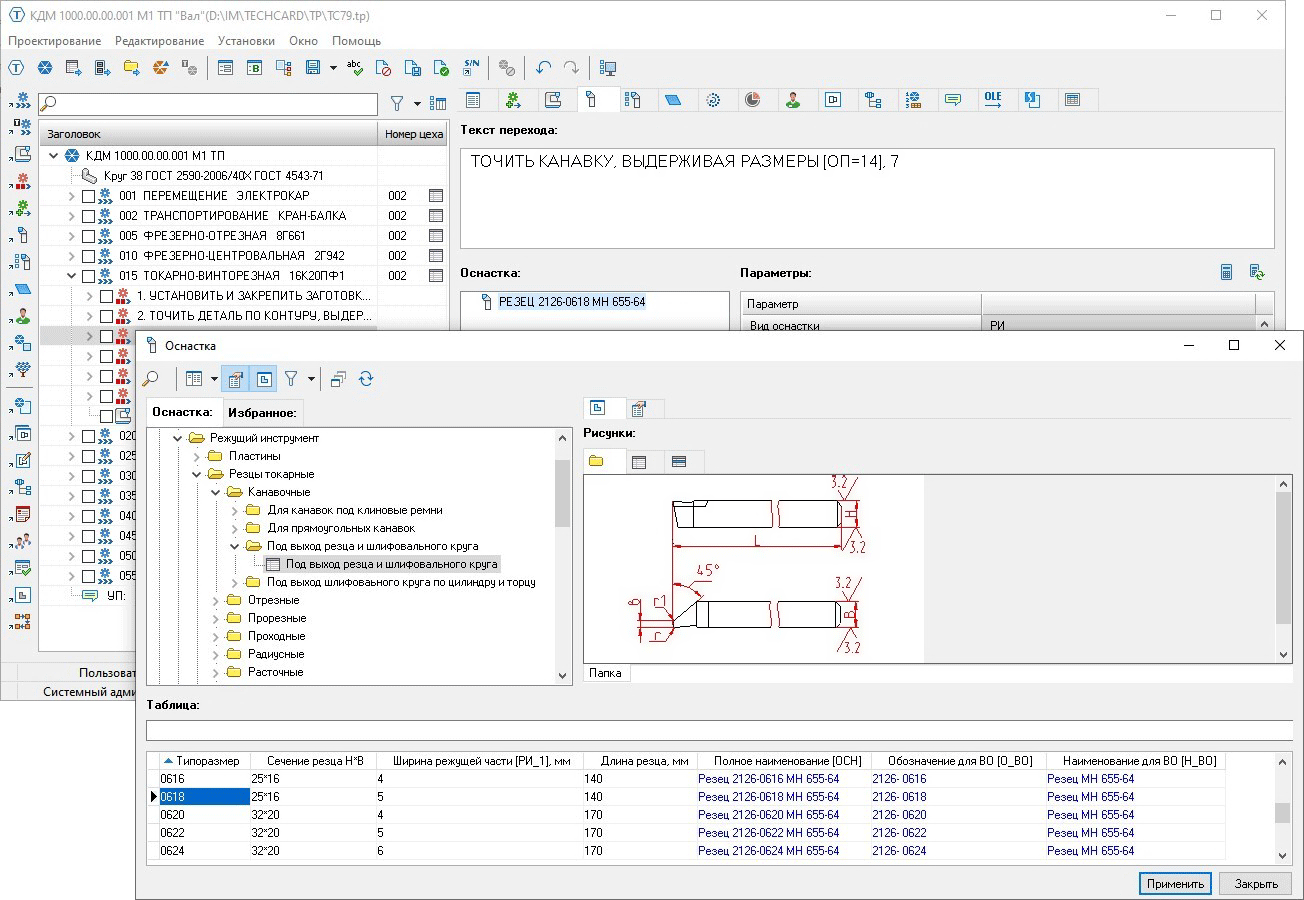
Task: Click the comment bubble tab icon
Action: [952, 100]
